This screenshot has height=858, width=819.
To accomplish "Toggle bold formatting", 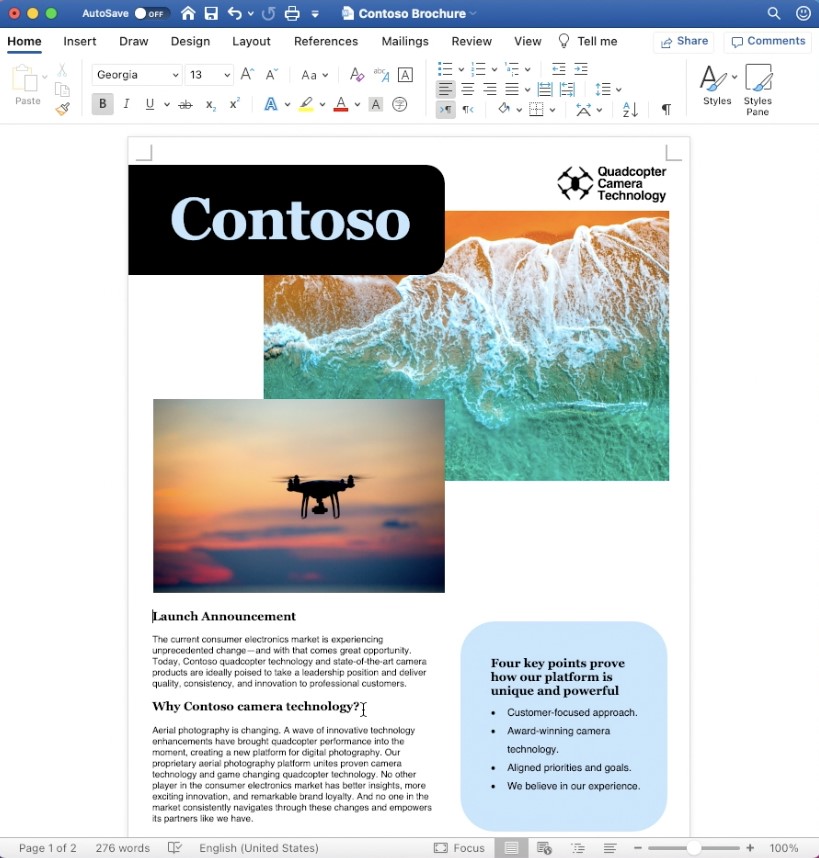I will pos(102,104).
